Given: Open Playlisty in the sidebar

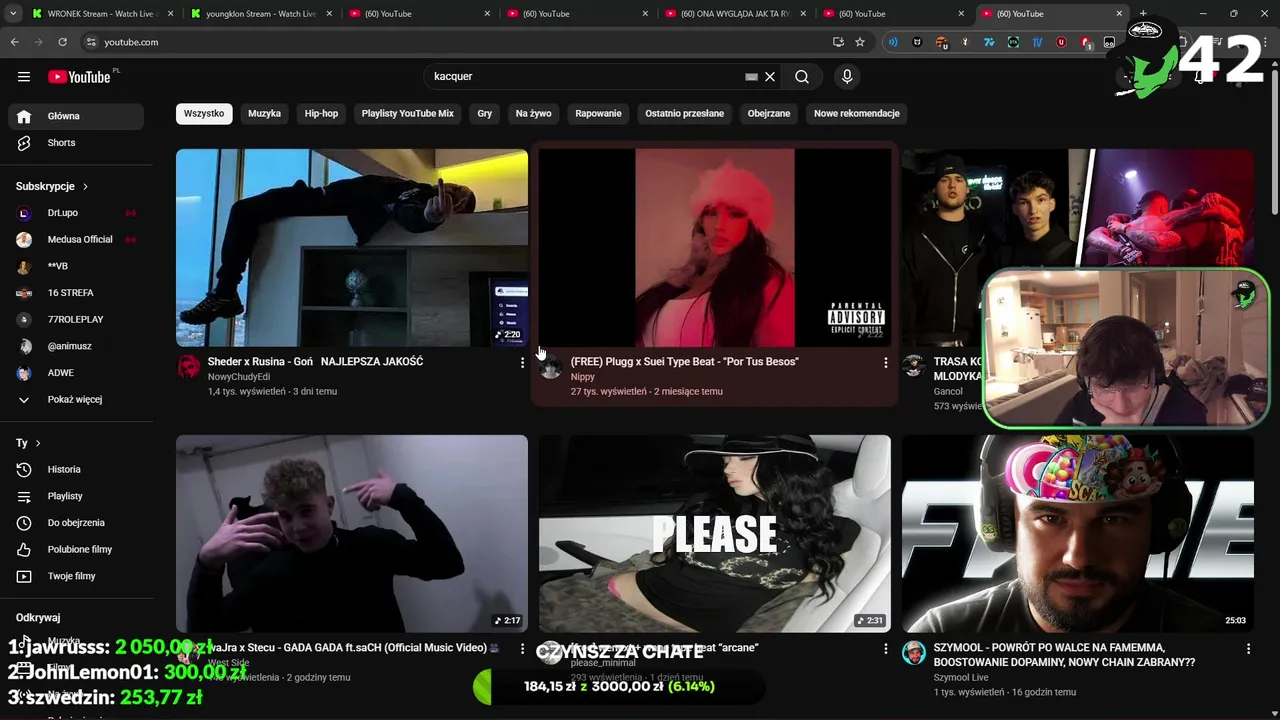Looking at the screenshot, I should tap(76, 496).
